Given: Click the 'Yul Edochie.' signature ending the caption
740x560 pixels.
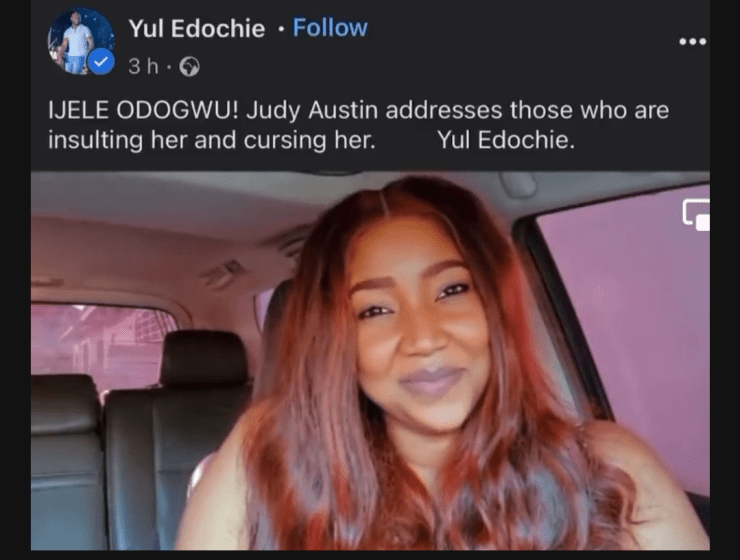Looking at the screenshot, I should pos(506,140).
